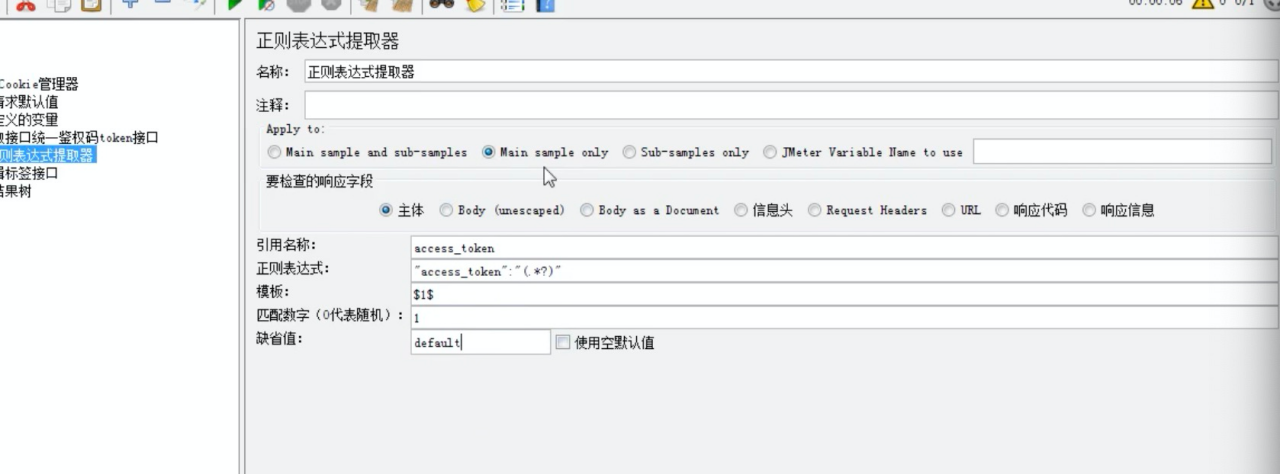Click Start no pauses toolbar icon
The width and height of the screenshot is (1280, 474).
coord(267,4)
